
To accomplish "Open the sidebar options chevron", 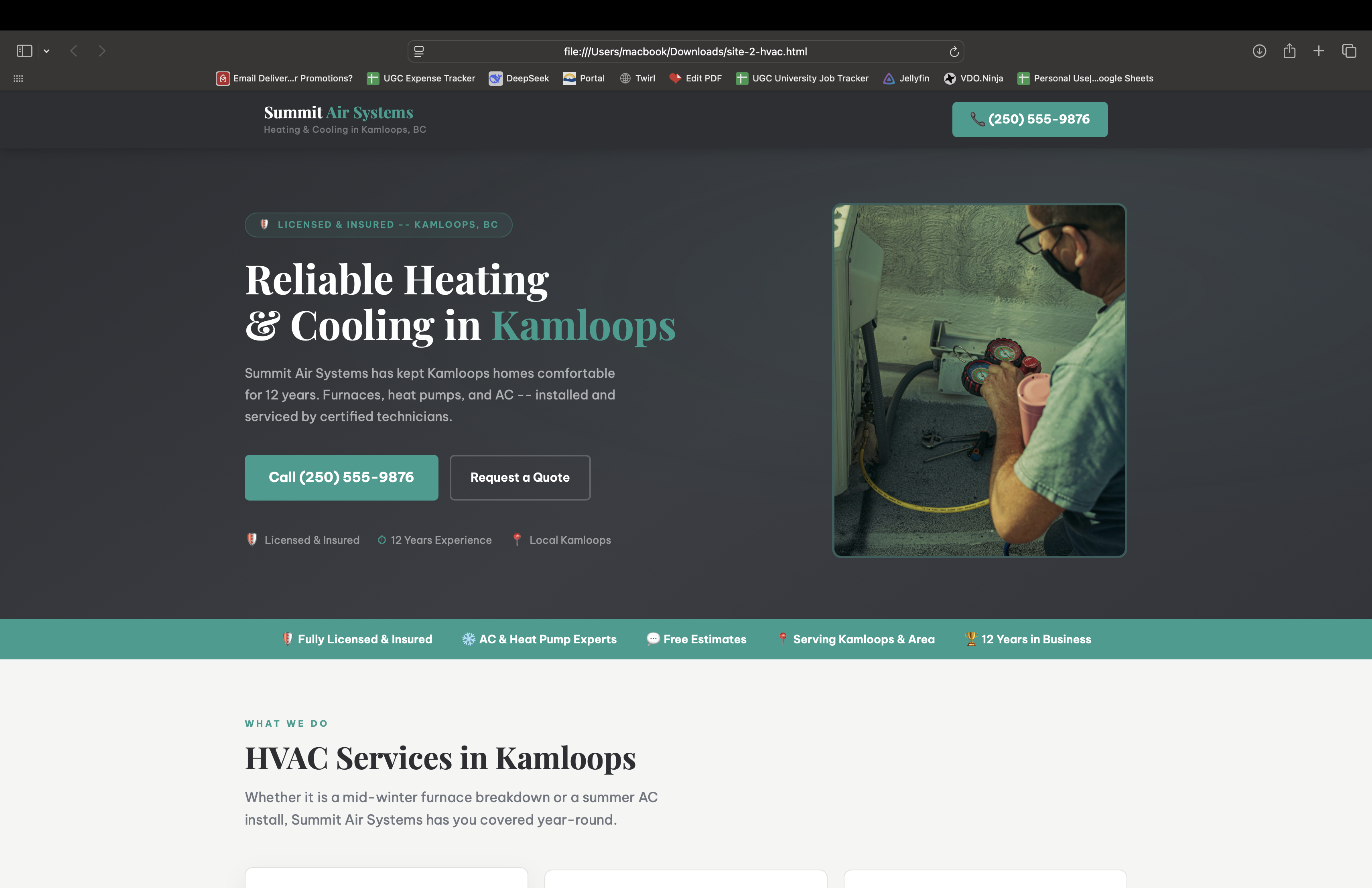I will point(47,51).
